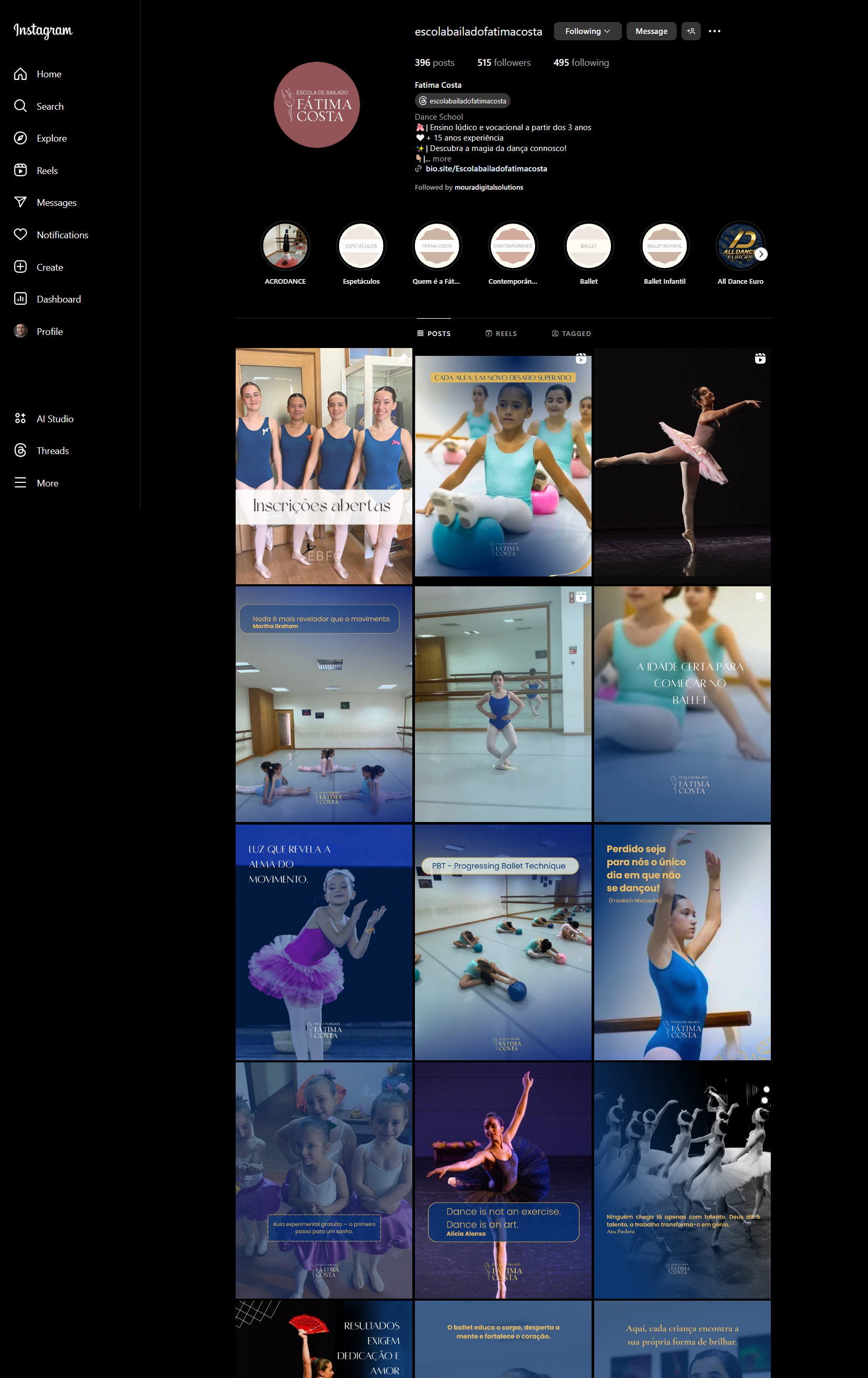Open the Alicia Alonso quote post
The image size is (868, 1378).
503,1180
